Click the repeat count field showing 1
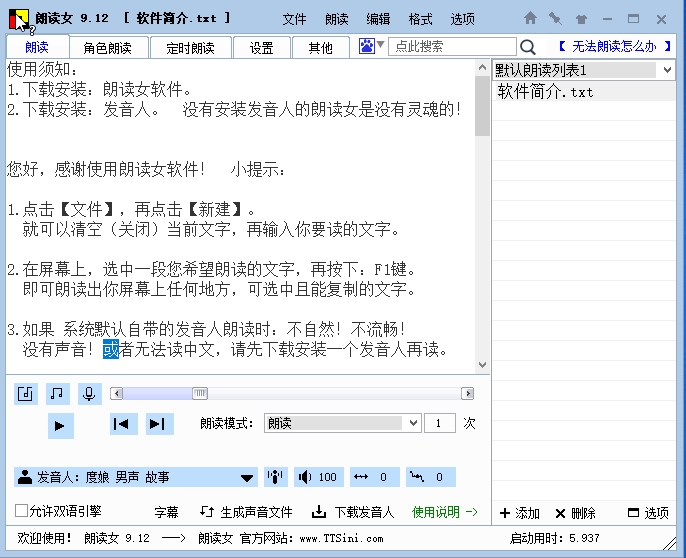This screenshot has width=686, height=558. [440, 423]
